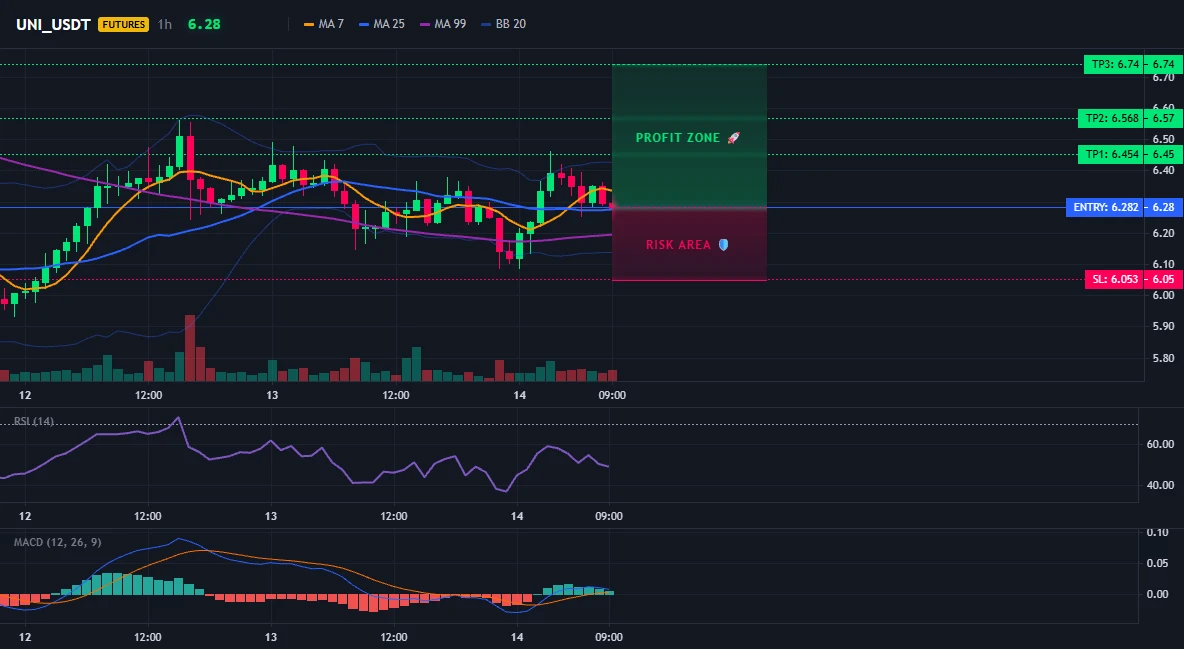The image size is (1184, 649).
Task: Click the 0.05 level on MACD axis
Action: pyautogui.click(x=1158, y=564)
